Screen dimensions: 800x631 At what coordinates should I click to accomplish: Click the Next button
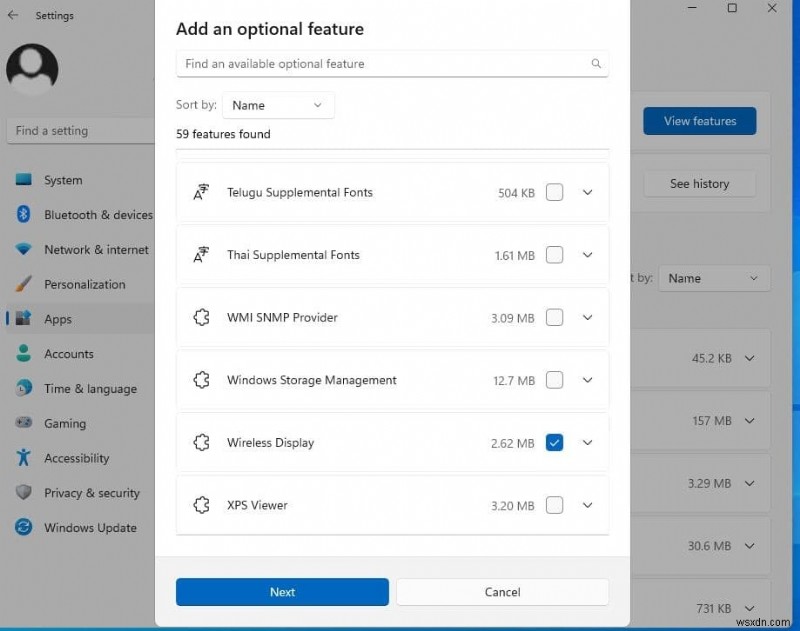[x=282, y=592]
